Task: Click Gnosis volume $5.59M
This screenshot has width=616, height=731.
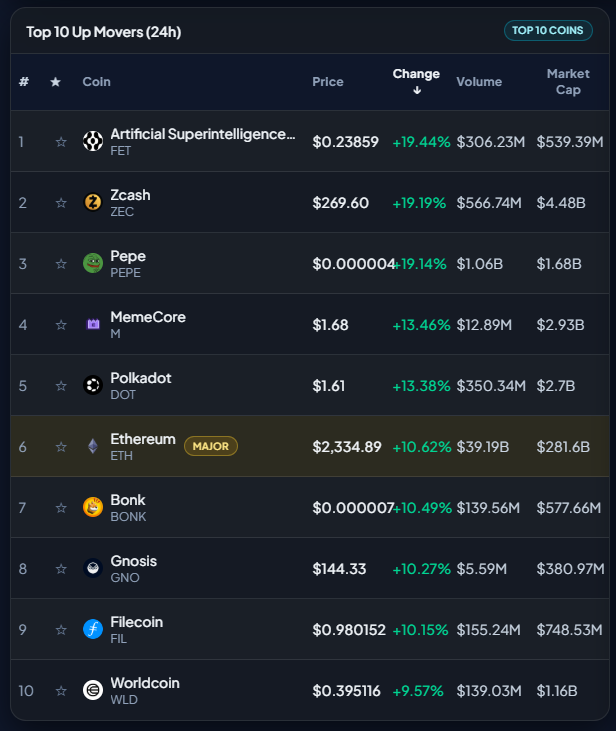Action: point(481,569)
